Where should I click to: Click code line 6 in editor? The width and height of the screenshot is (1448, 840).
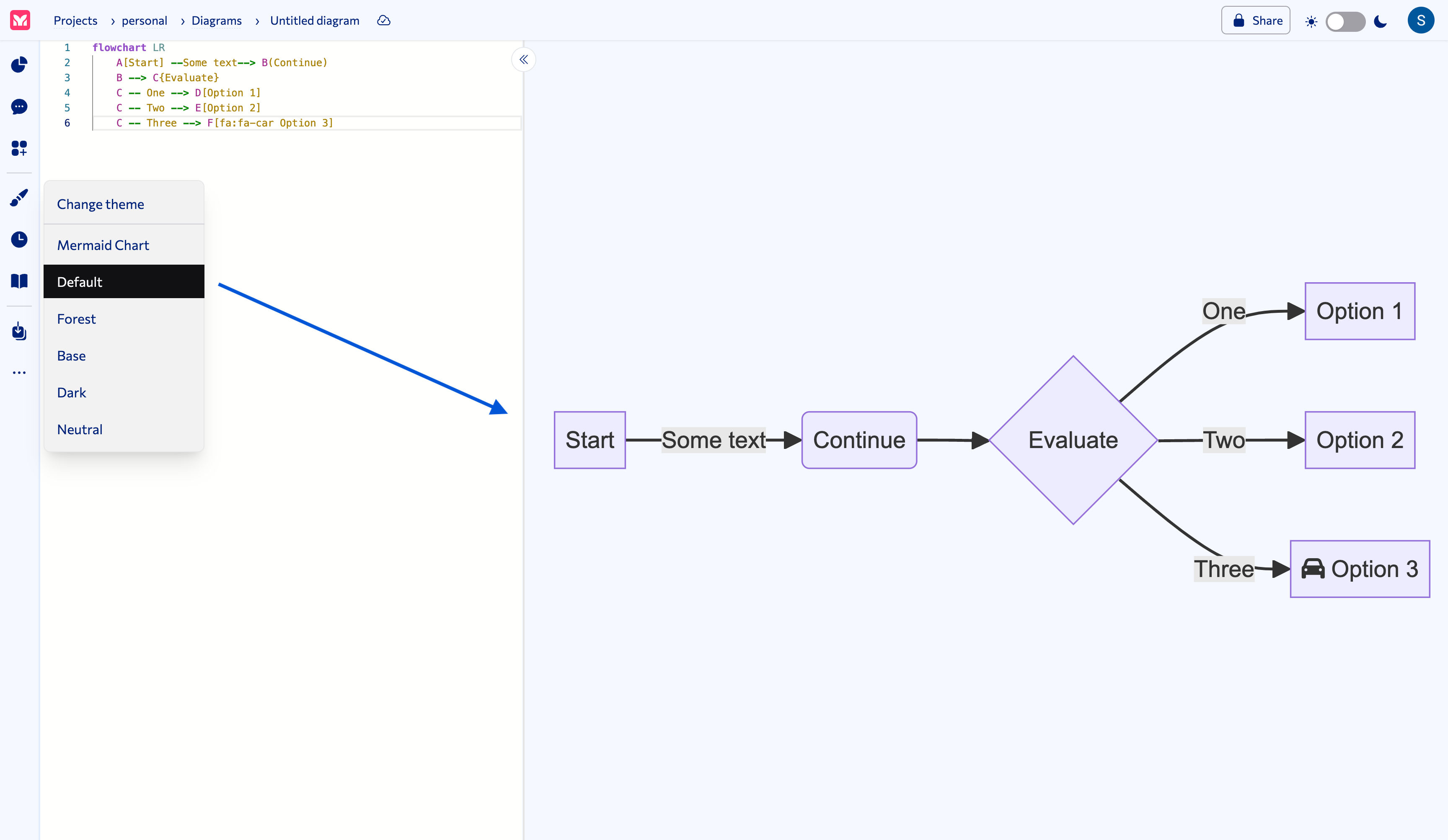225,123
